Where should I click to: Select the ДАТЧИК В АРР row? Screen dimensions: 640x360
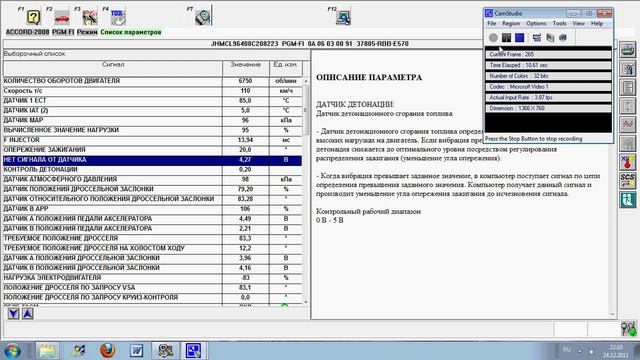153,209
